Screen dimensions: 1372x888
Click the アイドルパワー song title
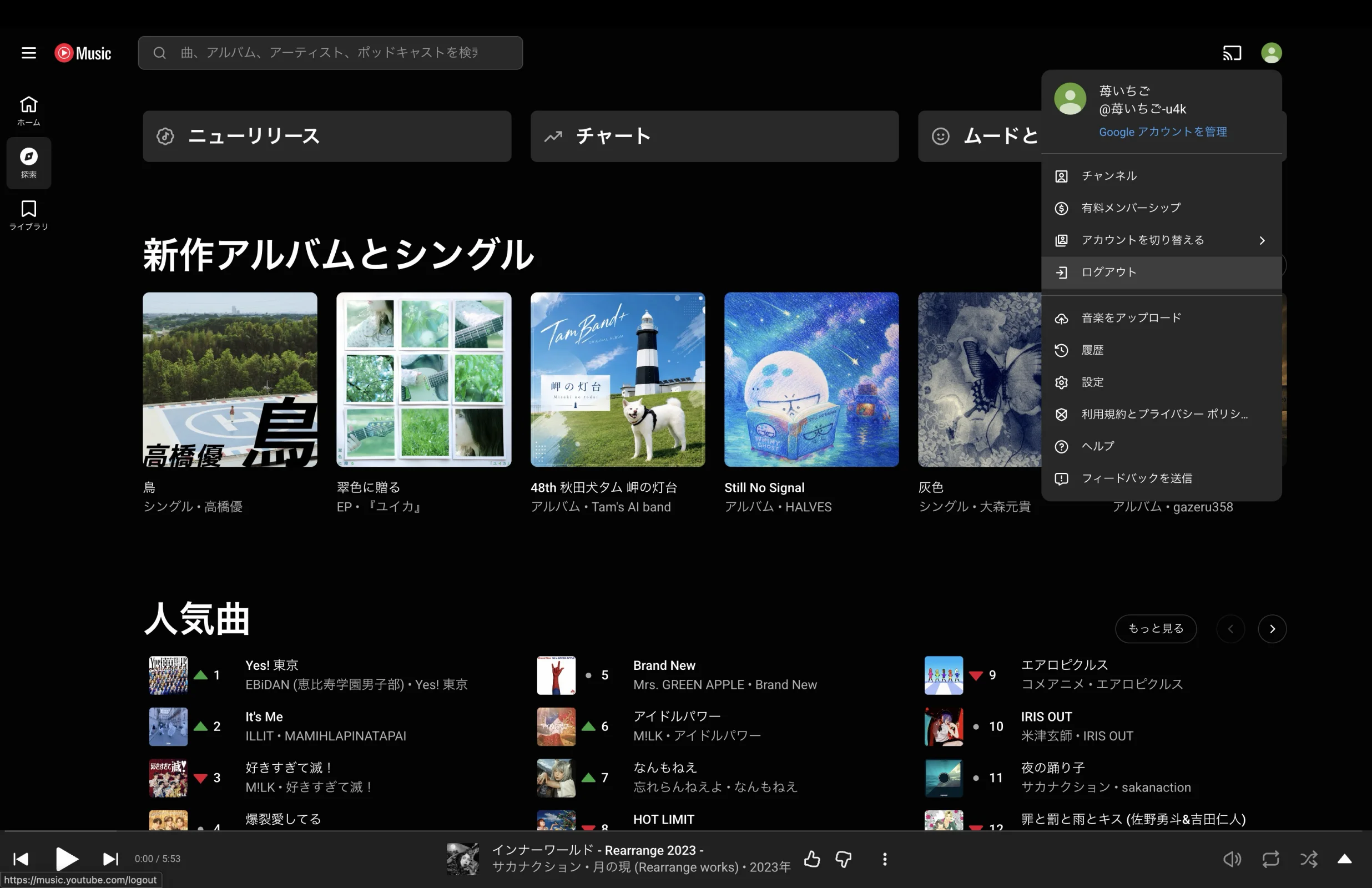pyautogui.click(x=677, y=717)
